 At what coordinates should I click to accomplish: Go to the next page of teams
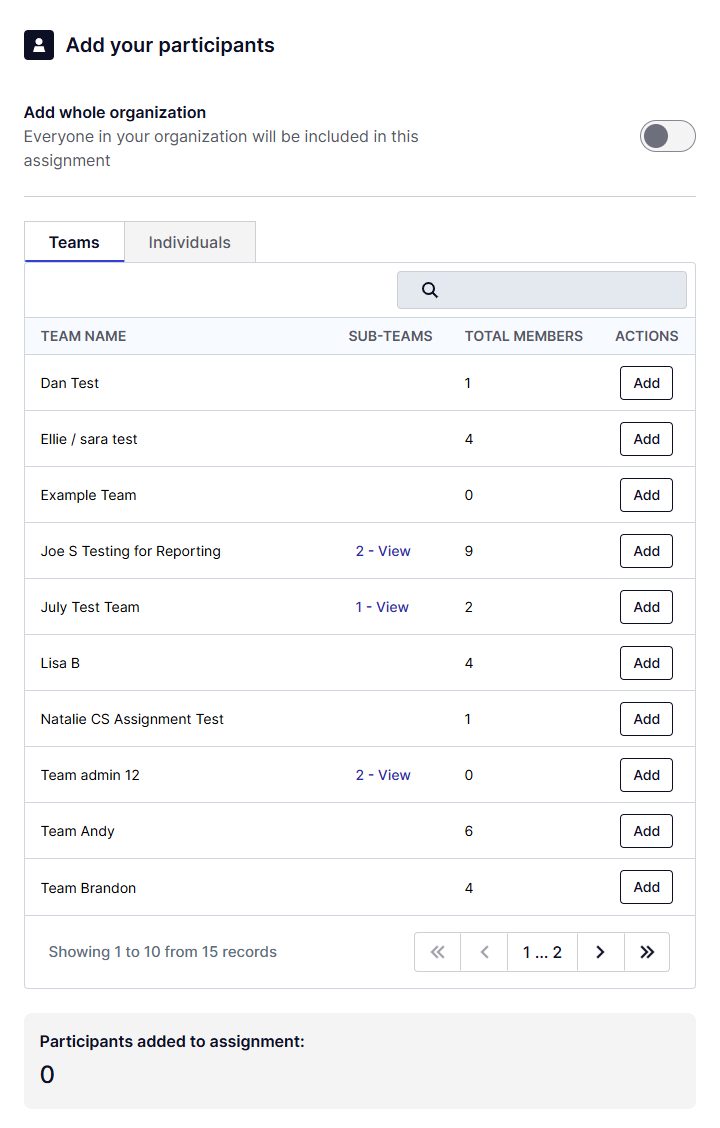(x=600, y=952)
